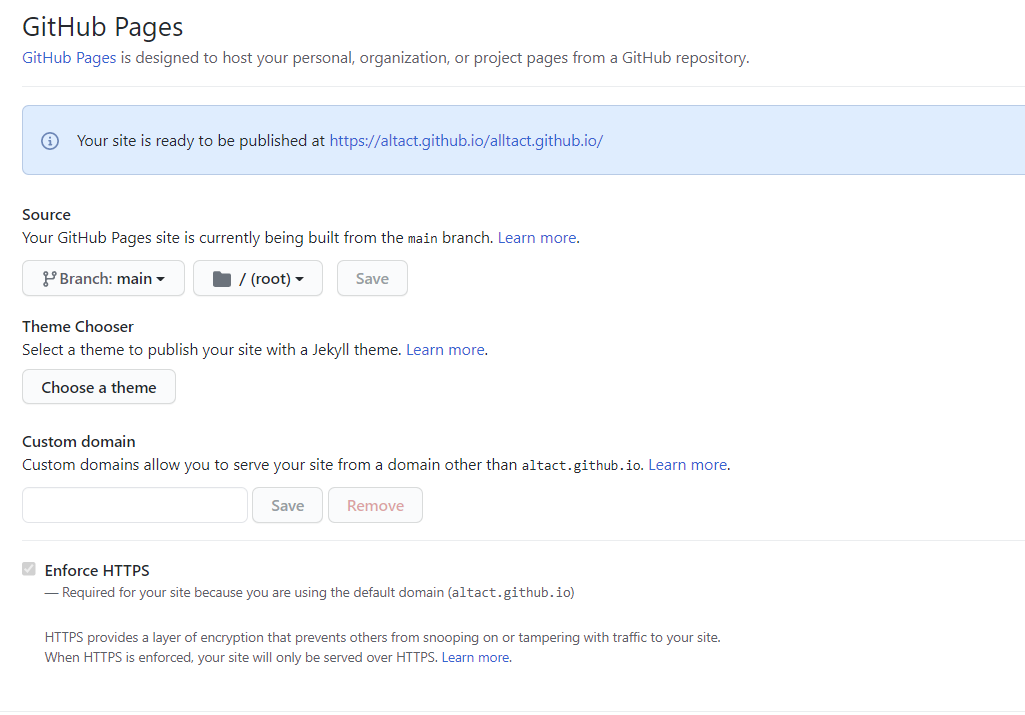Viewport: 1025px width, 715px height.
Task: Open Learn more link under Custom domain
Action: (688, 465)
